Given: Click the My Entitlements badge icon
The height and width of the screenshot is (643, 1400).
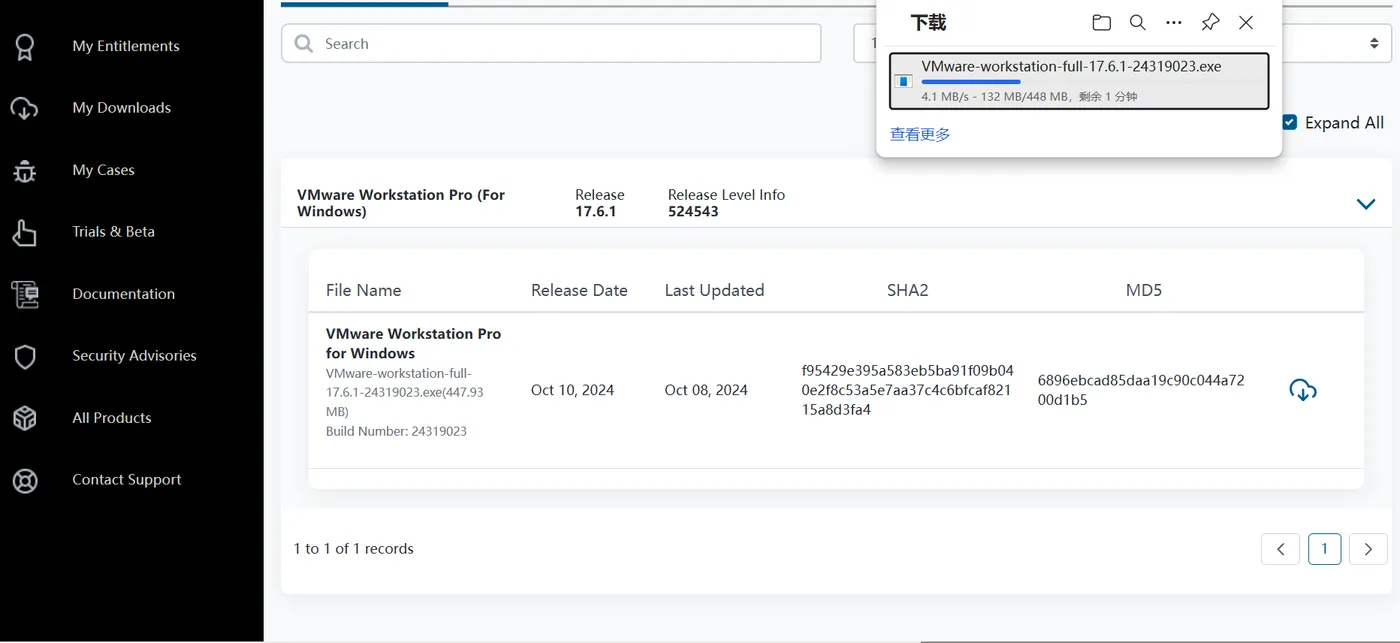Looking at the screenshot, I should click(x=25, y=46).
